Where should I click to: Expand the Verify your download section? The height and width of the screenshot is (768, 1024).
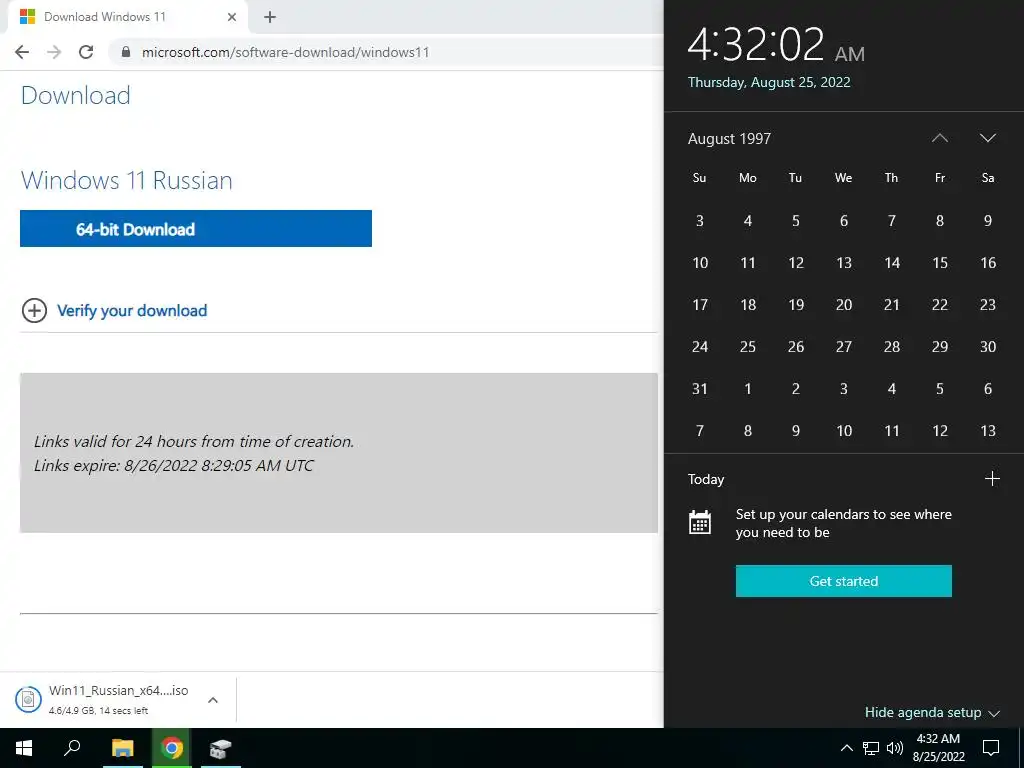[x=132, y=311]
